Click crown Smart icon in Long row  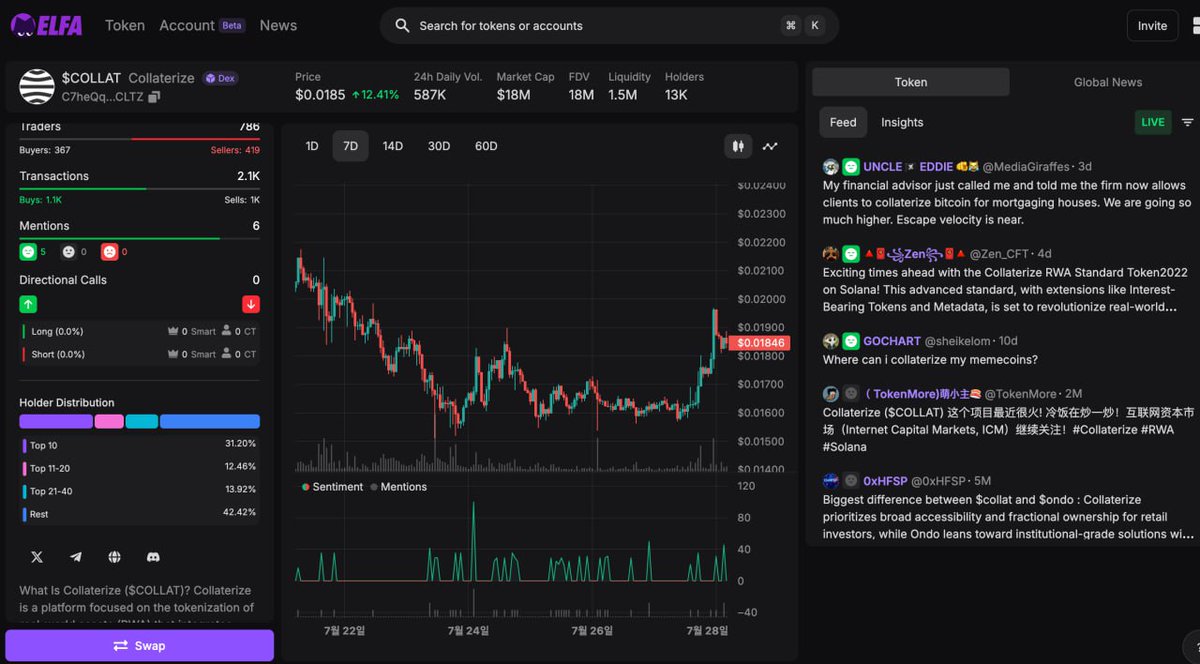click(172, 331)
